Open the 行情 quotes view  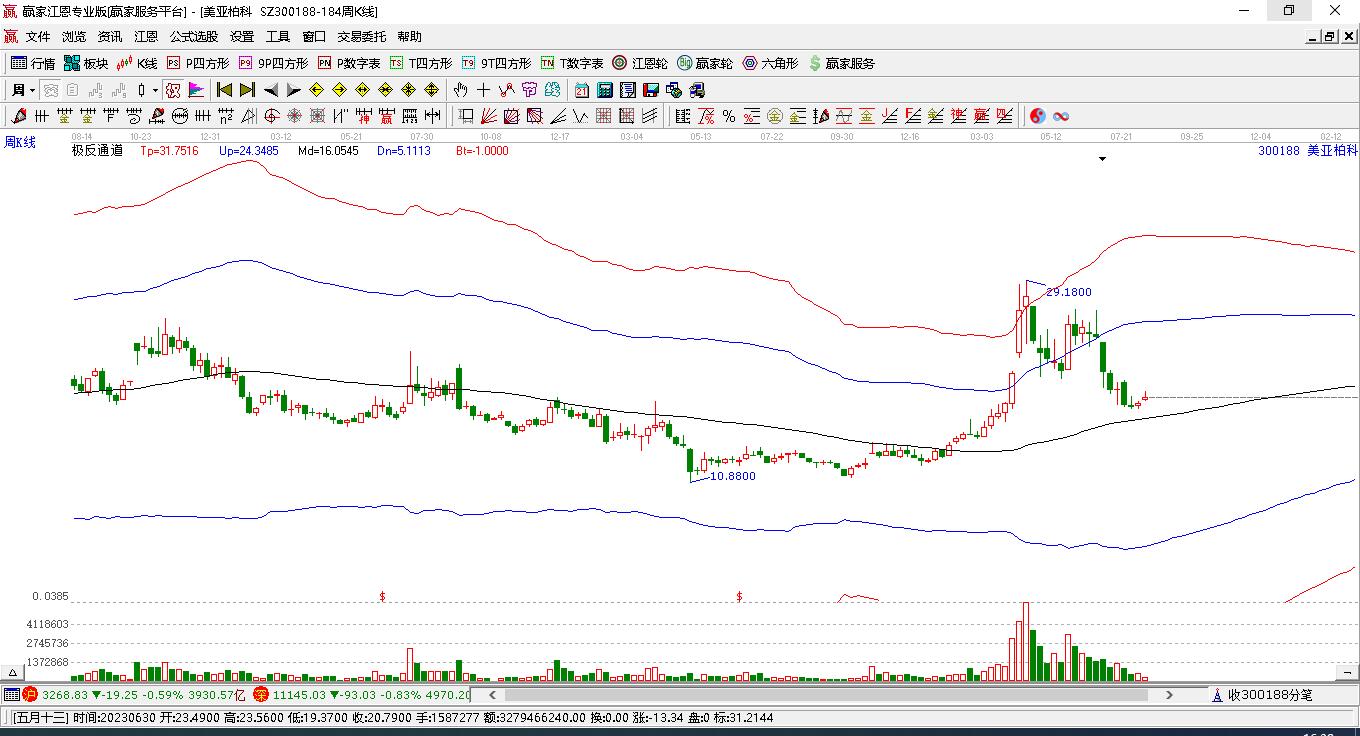pyautogui.click(x=33, y=63)
